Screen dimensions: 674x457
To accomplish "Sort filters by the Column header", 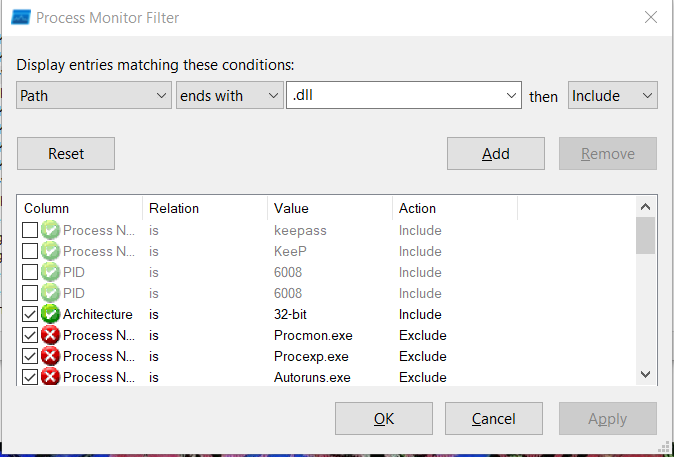I will (x=80, y=208).
